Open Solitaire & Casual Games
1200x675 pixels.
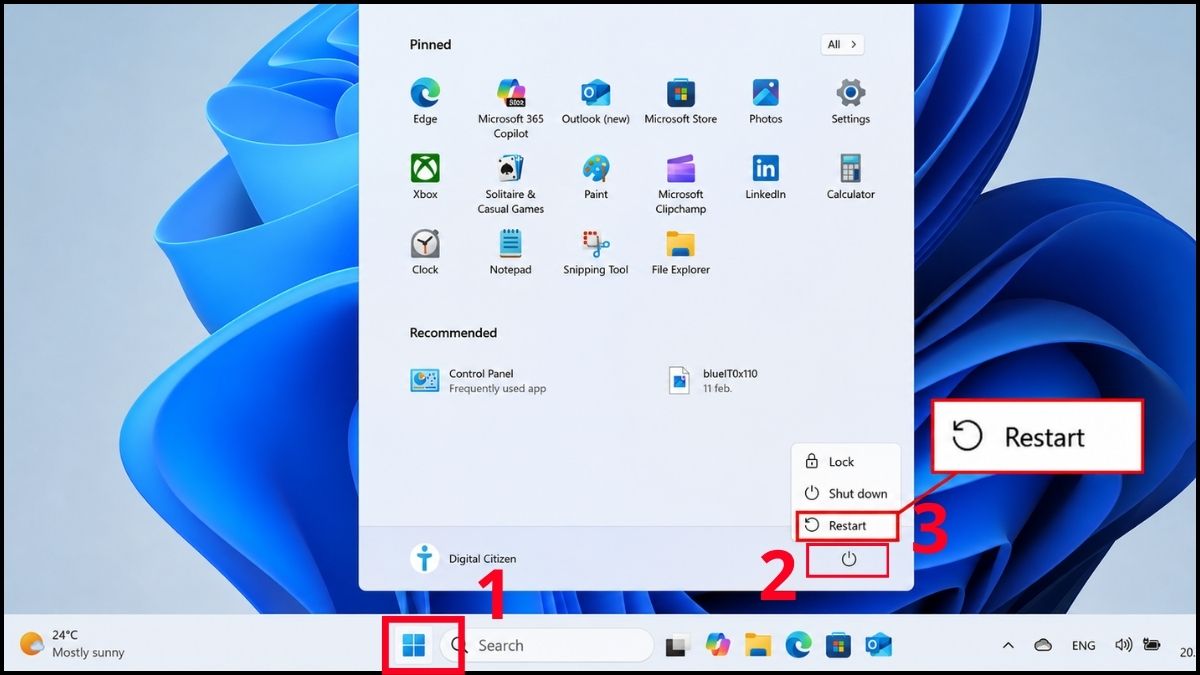(511, 184)
